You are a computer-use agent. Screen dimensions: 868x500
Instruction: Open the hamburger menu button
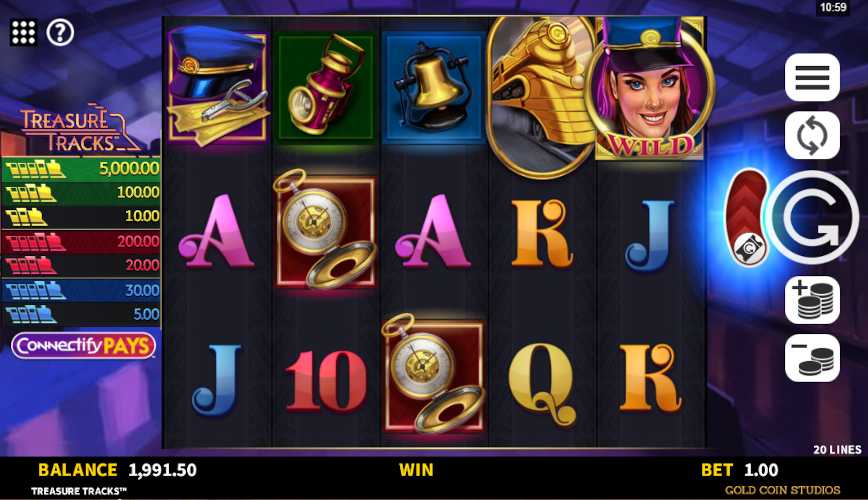point(812,78)
